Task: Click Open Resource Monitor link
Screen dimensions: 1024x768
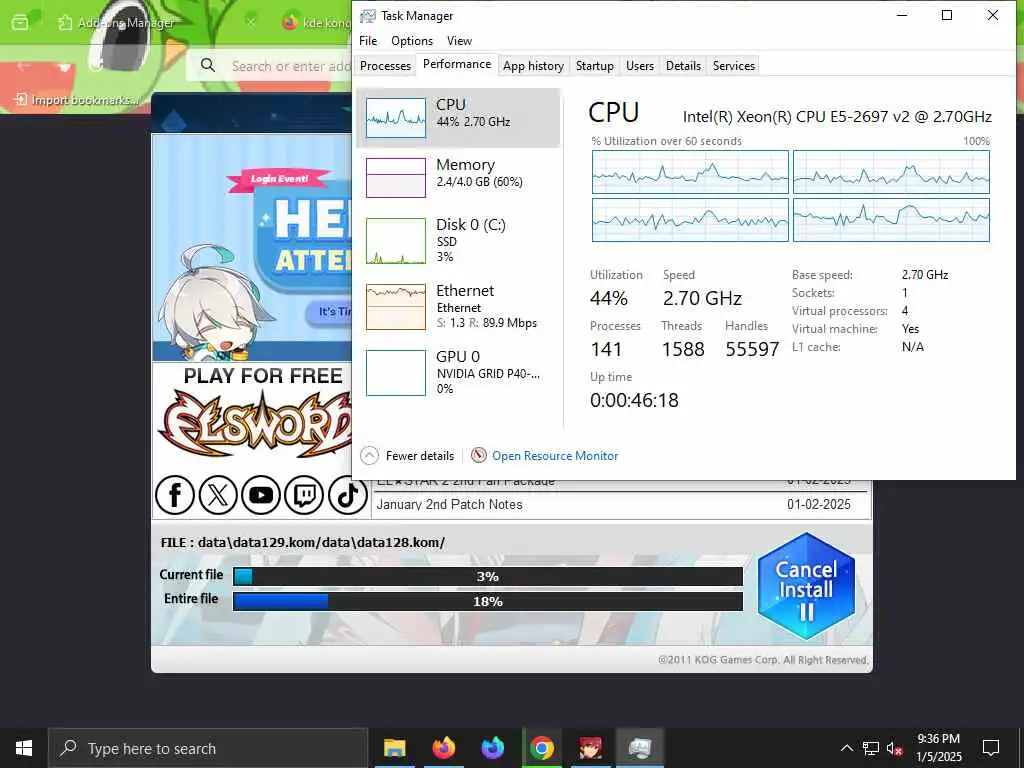Action: coord(555,456)
